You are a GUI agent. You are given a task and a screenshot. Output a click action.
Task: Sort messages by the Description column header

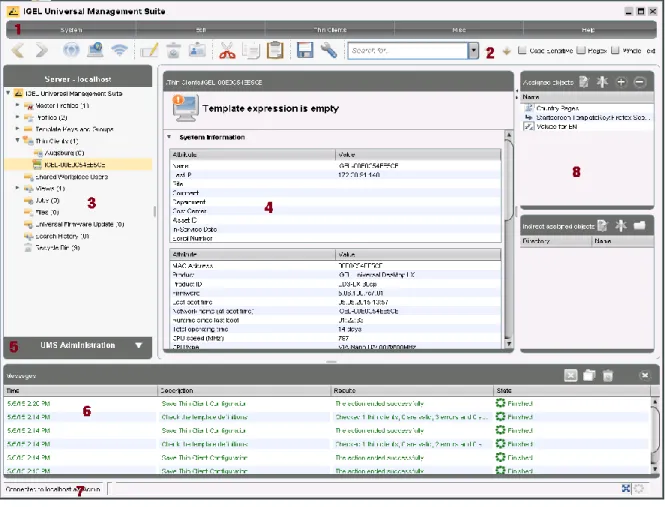point(244,390)
